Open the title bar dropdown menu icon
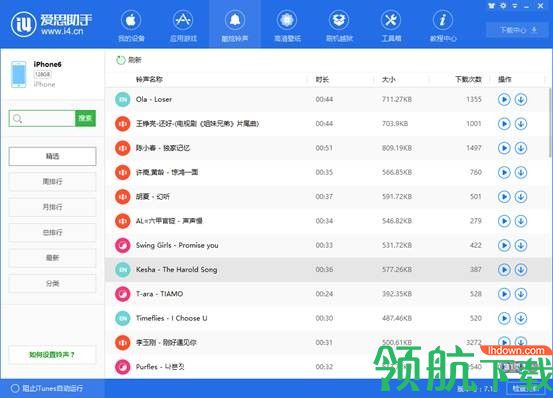This screenshot has height=398, width=553. [x=515, y=6]
